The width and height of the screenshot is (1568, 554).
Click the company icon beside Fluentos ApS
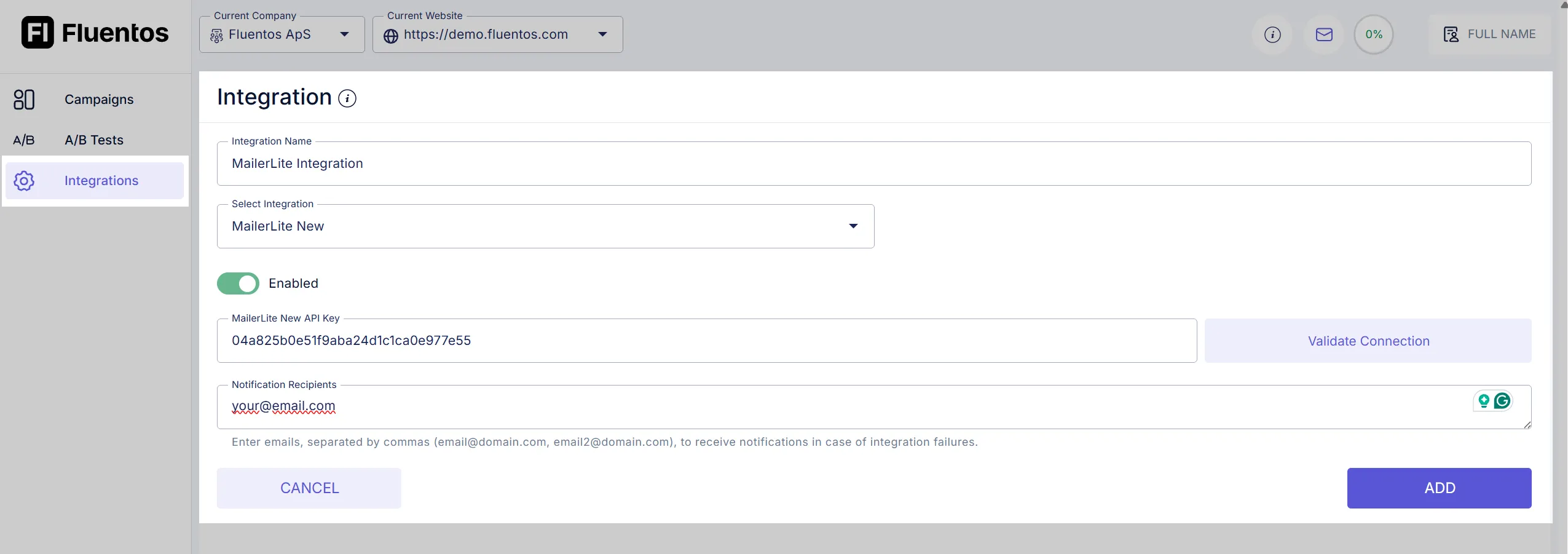point(216,36)
